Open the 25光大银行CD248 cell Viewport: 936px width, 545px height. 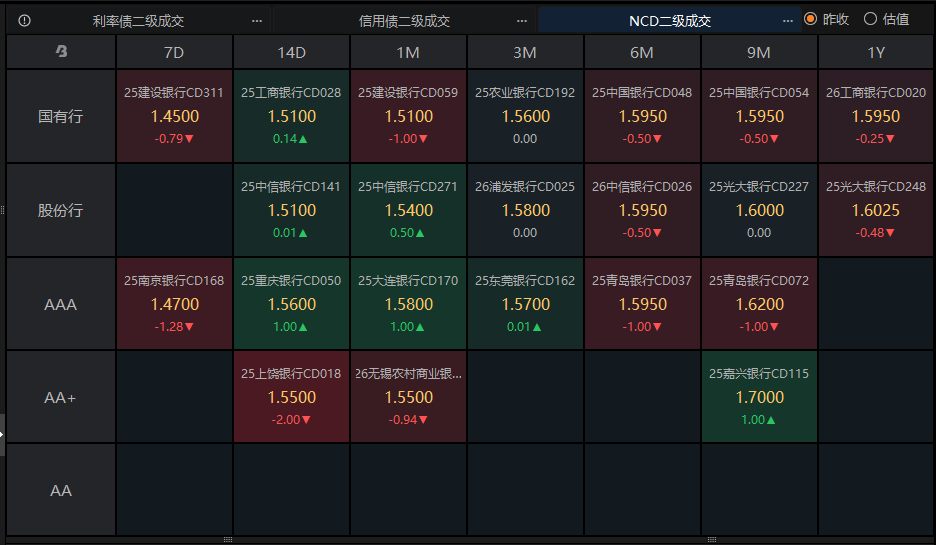pos(876,210)
